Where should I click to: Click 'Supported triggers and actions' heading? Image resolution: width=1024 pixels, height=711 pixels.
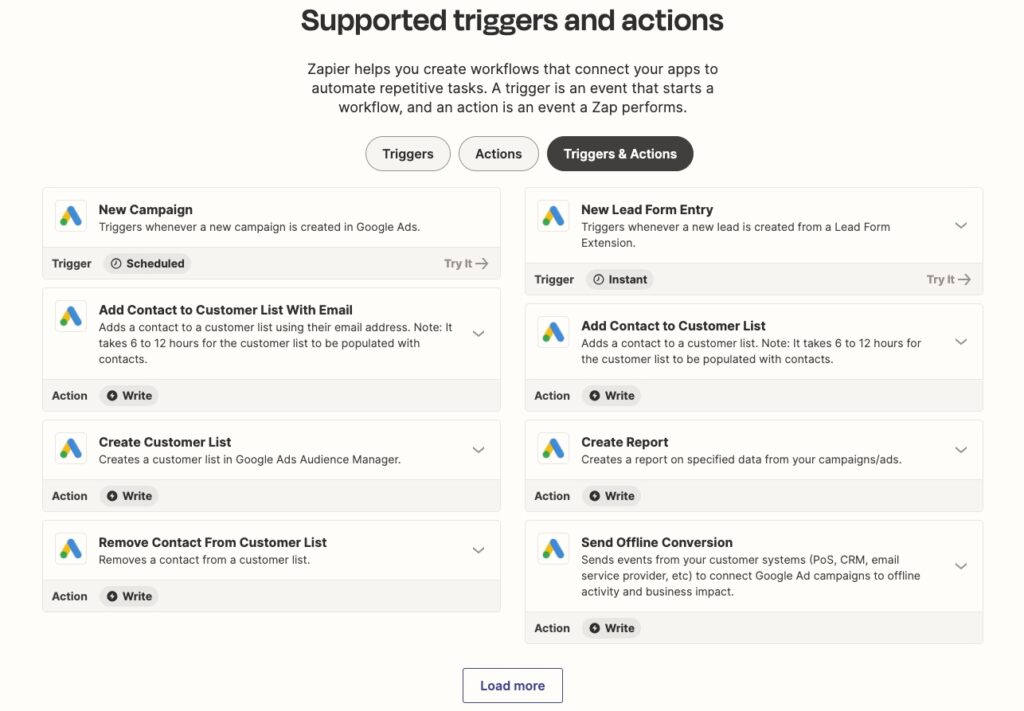click(512, 20)
